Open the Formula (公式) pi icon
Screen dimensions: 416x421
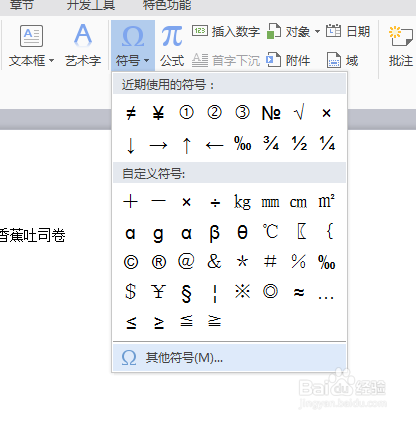(x=172, y=36)
